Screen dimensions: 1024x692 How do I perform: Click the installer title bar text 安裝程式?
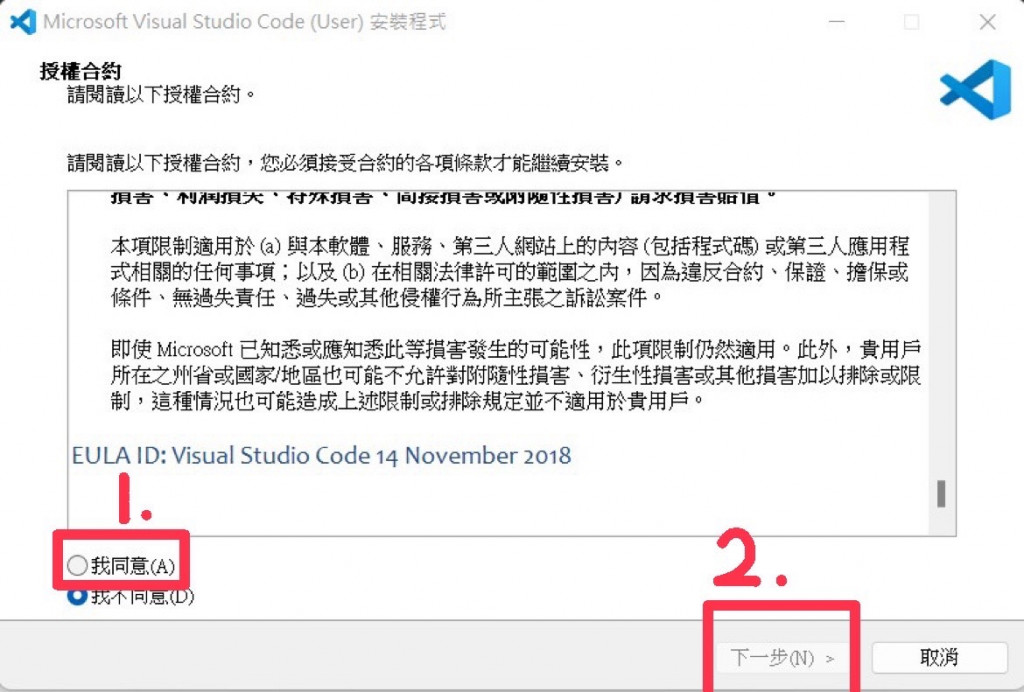coord(408,22)
